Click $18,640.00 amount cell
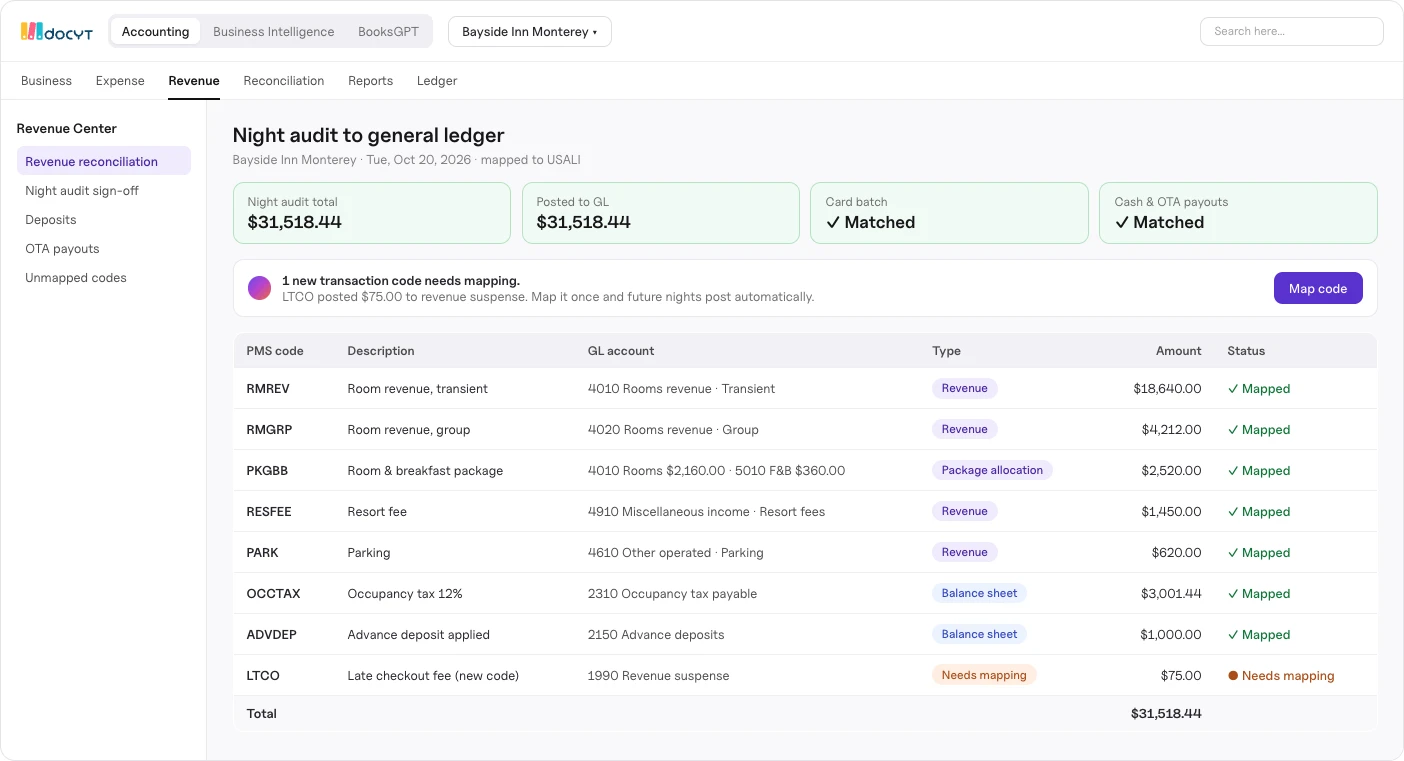Screen dimensions: 1404x761 1167,388
